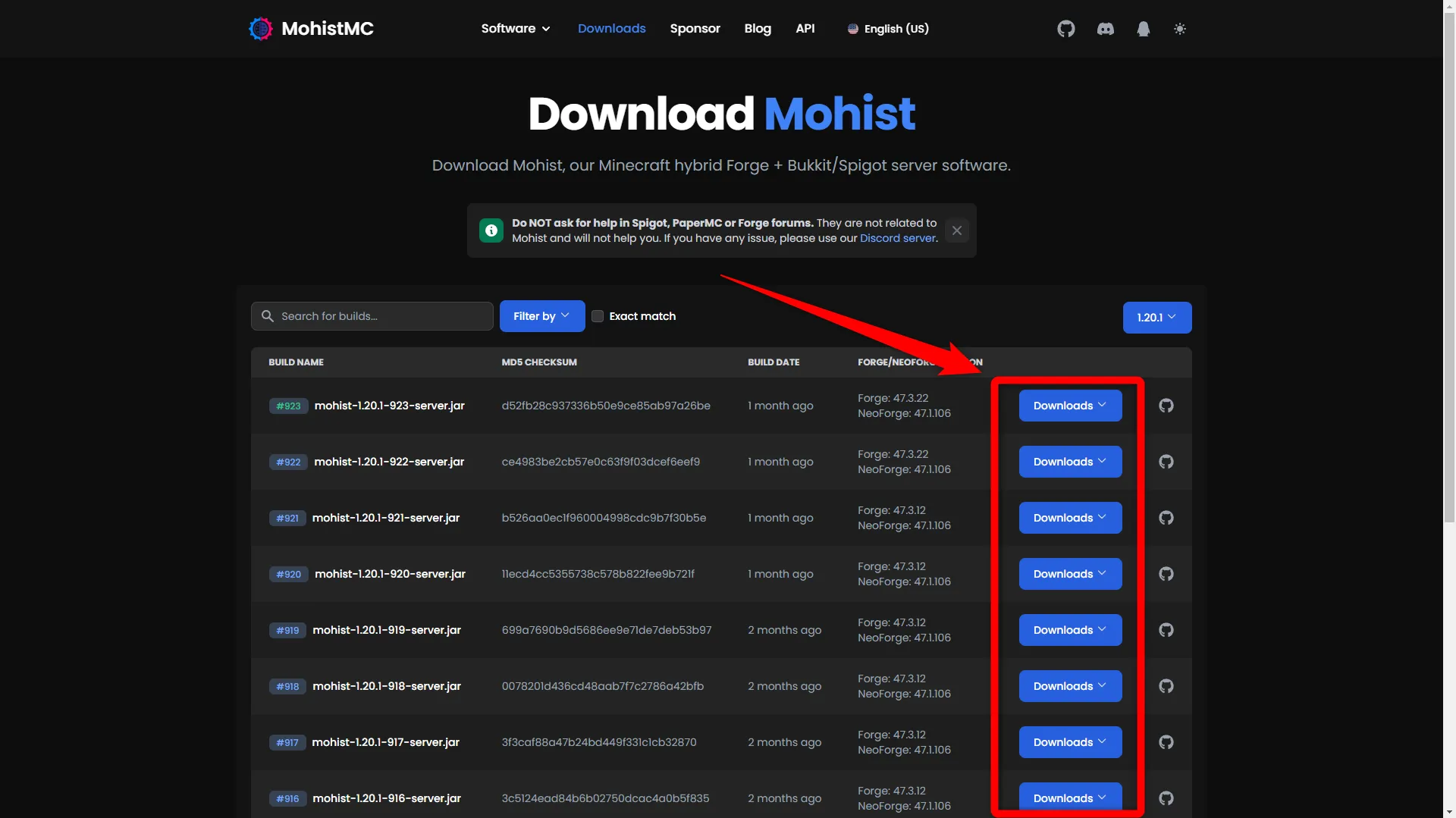
Task: Open GitHub commit icon for build #919
Action: point(1166,630)
